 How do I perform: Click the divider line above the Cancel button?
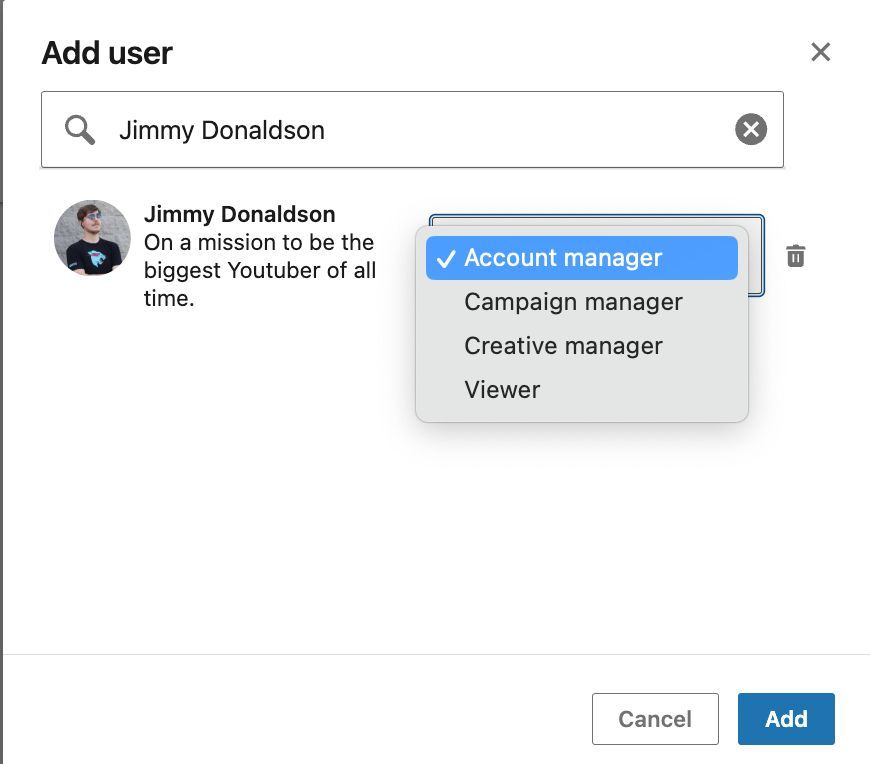click(x=436, y=654)
